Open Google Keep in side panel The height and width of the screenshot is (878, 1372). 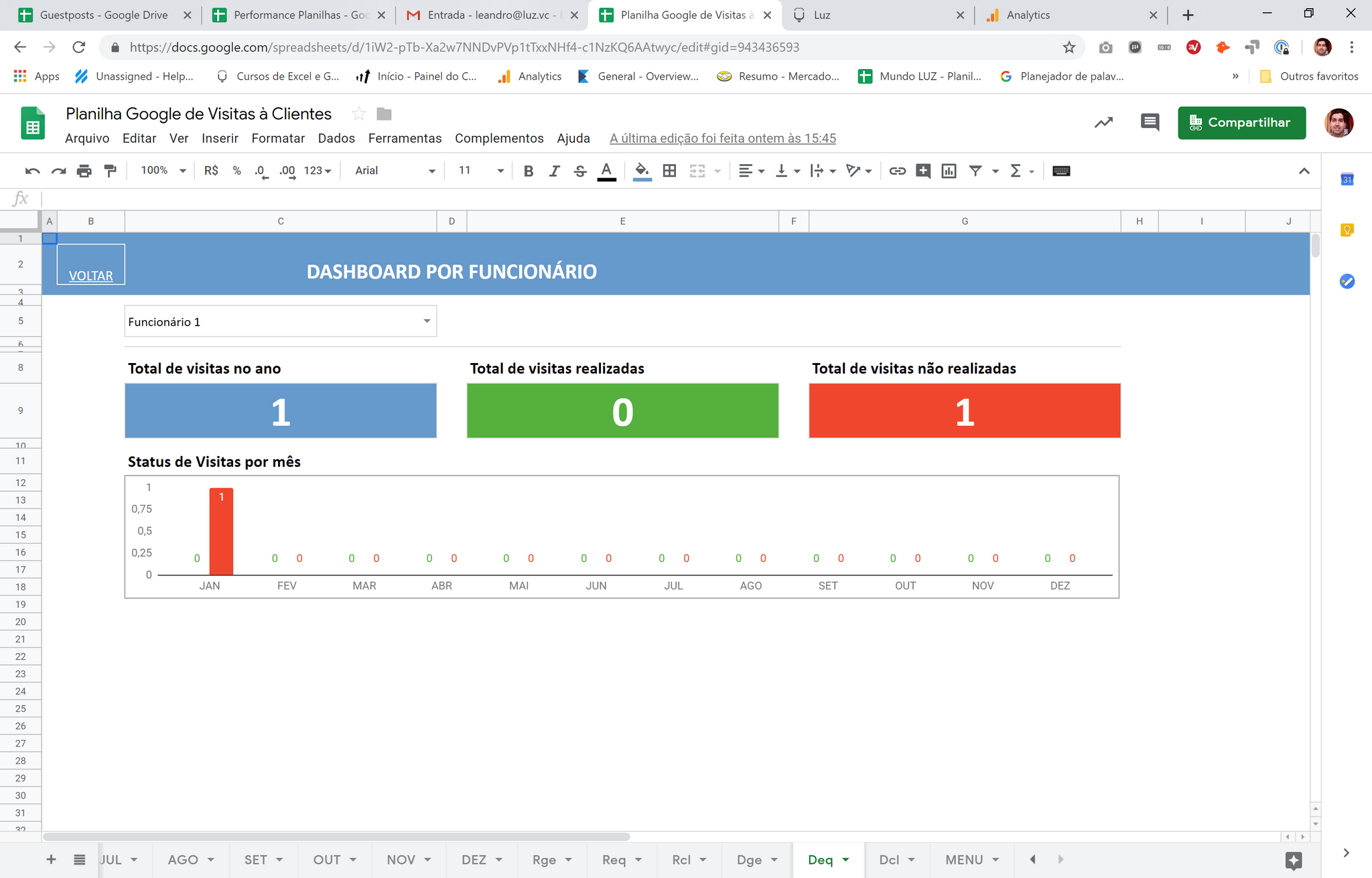tap(1347, 230)
